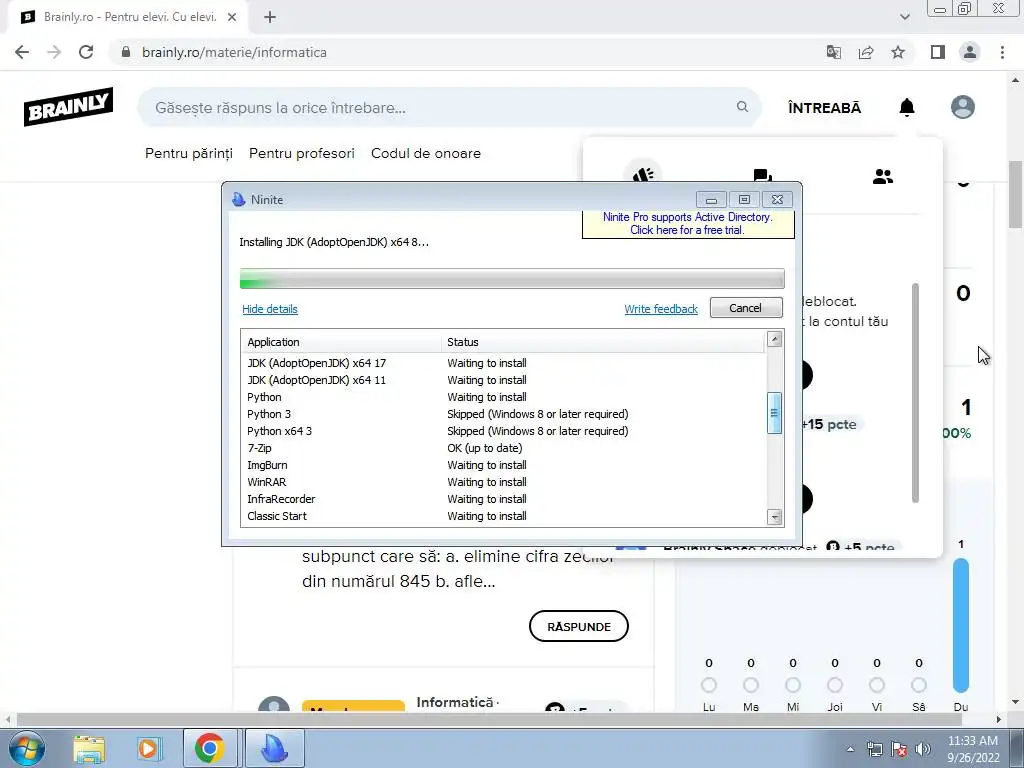The height and width of the screenshot is (768, 1024).
Task: Click the Ninite installation progress bar
Action: click(x=512, y=278)
